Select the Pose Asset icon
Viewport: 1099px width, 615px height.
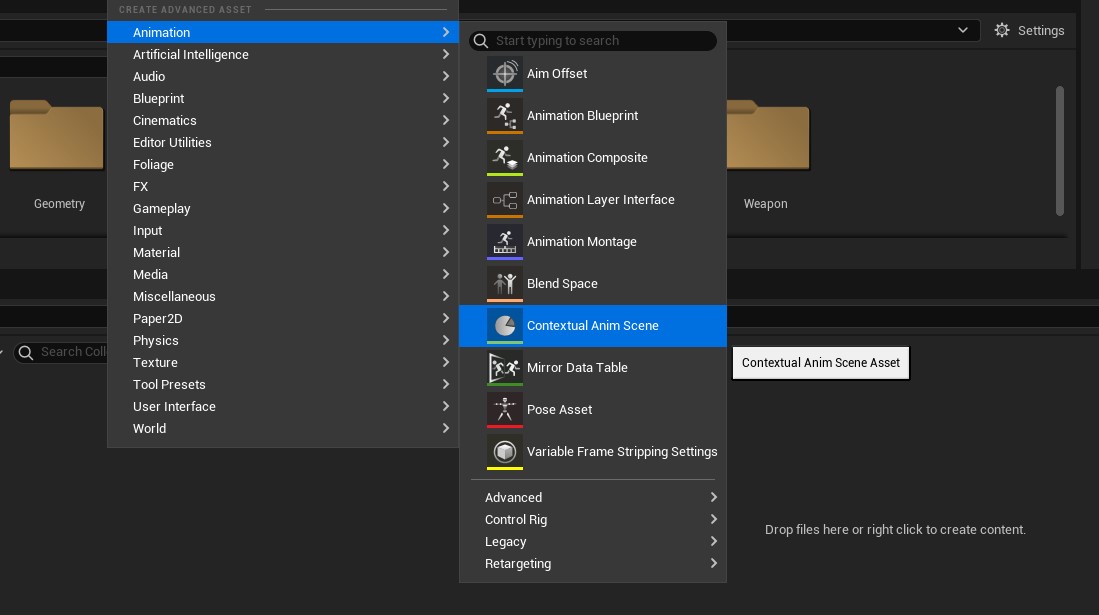[x=505, y=409]
